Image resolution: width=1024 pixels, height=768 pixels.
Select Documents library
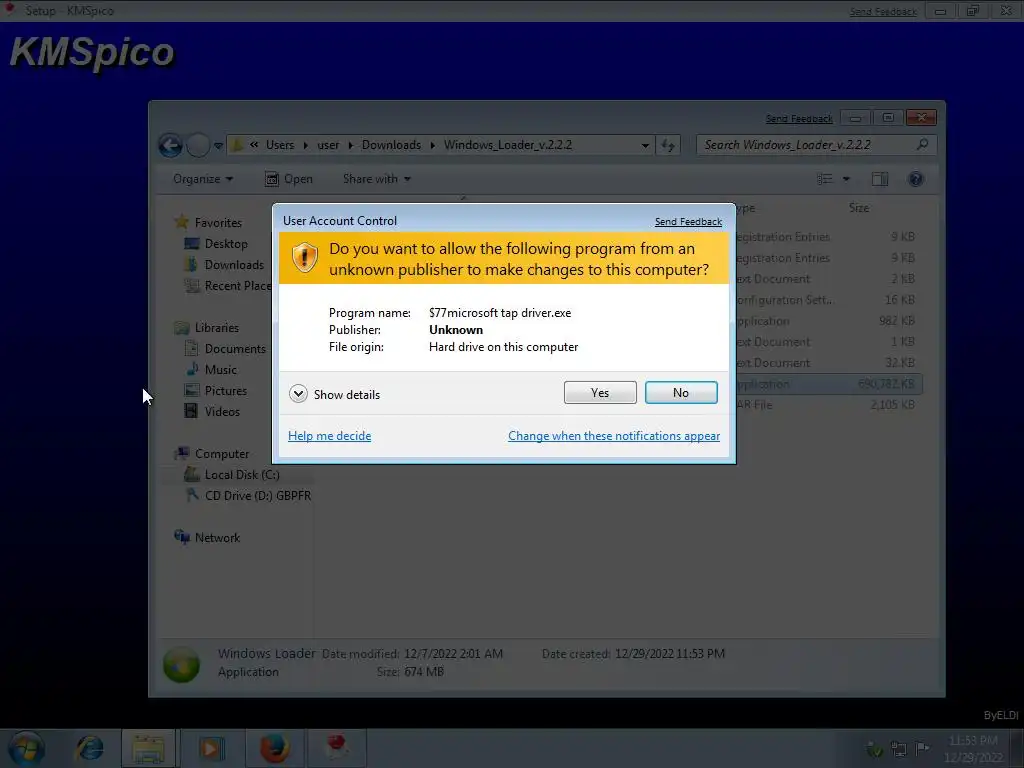pyautogui.click(x=235, y=349)
